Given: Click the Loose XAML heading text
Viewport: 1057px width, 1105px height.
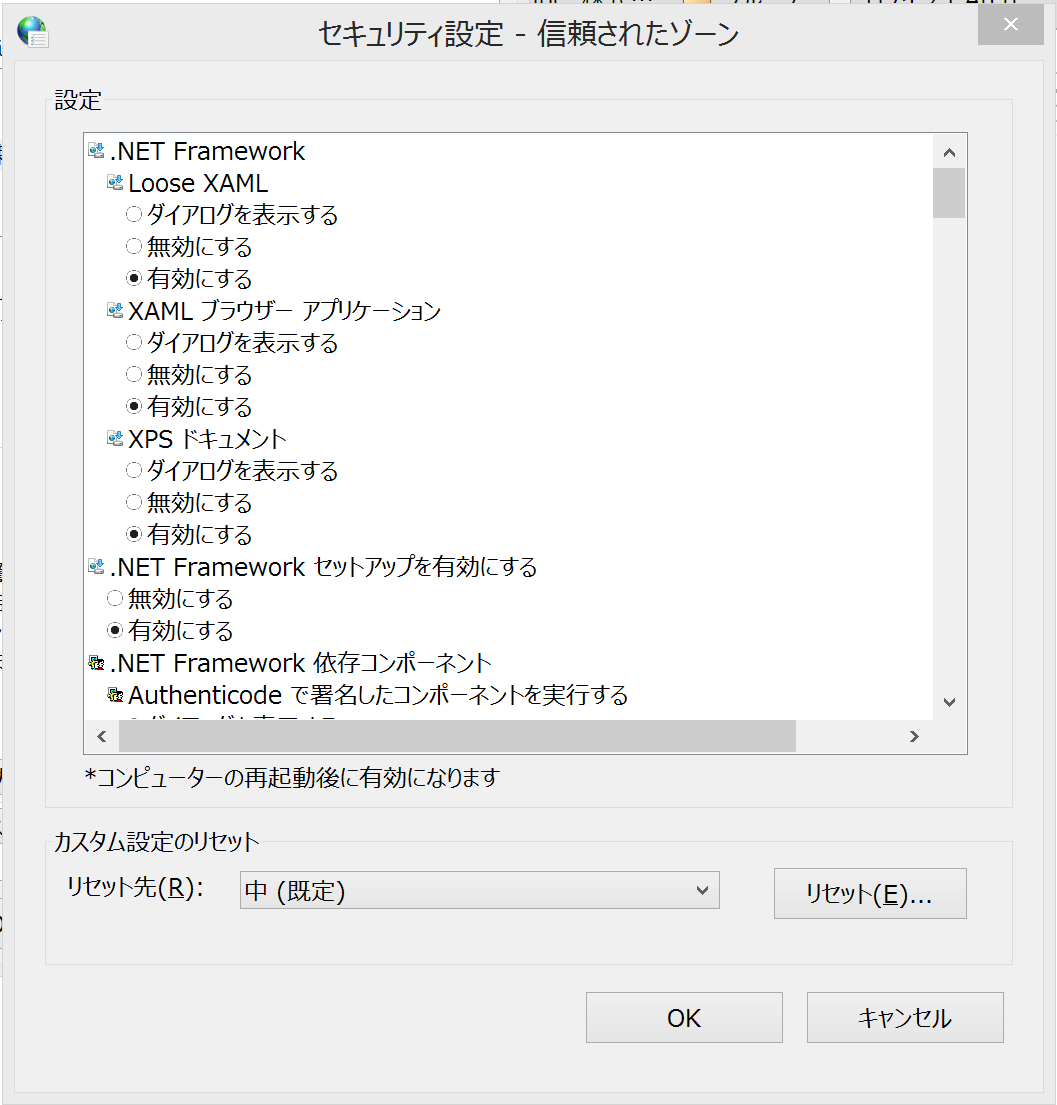Looking at the screenshot, I should click(198, 183).
